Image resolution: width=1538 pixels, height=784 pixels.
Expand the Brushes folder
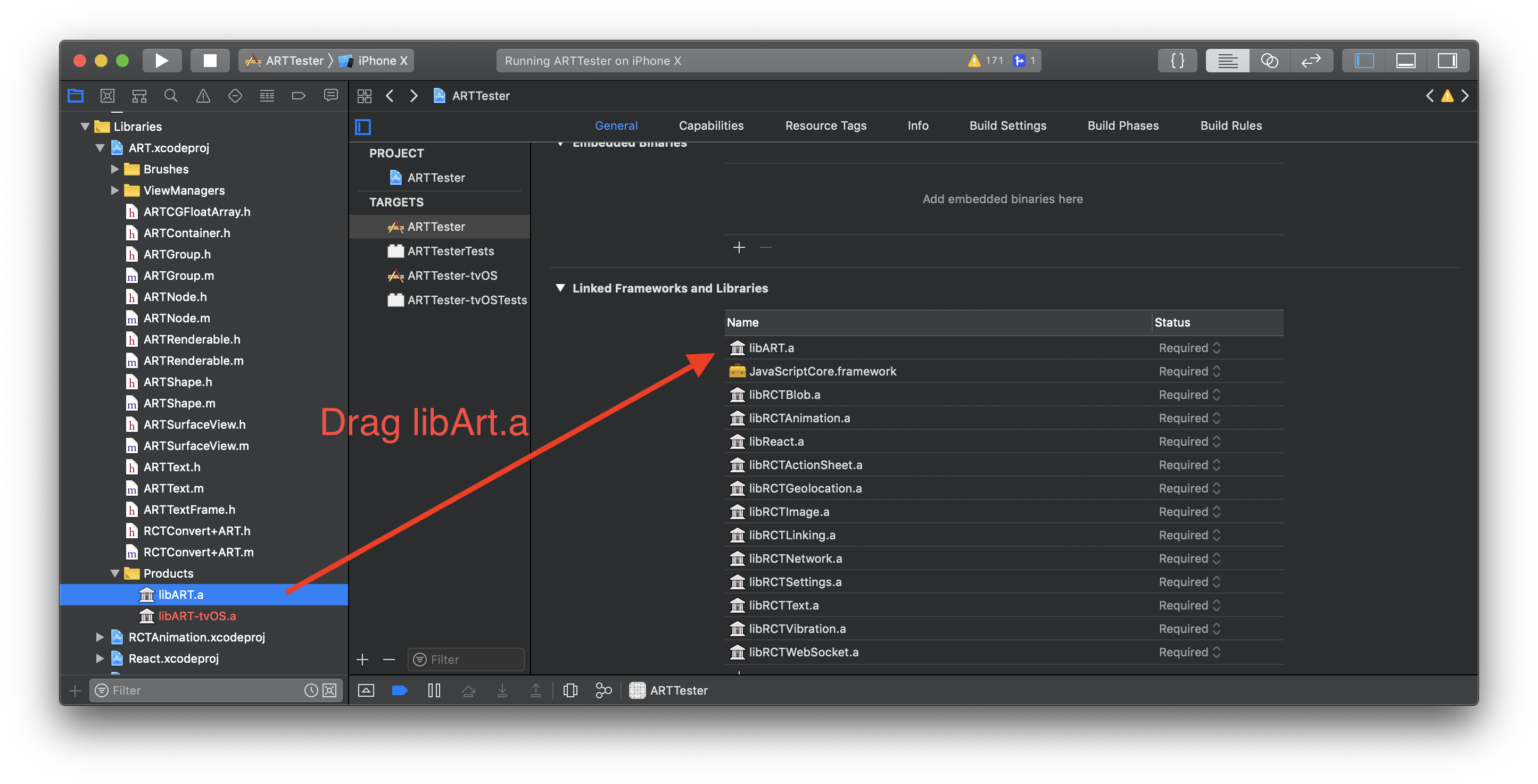coord(114,170)
